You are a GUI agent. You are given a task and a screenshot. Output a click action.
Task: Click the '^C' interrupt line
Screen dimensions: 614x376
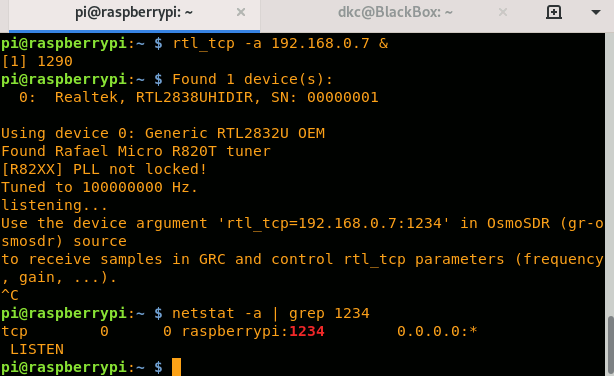click(10, 295)
